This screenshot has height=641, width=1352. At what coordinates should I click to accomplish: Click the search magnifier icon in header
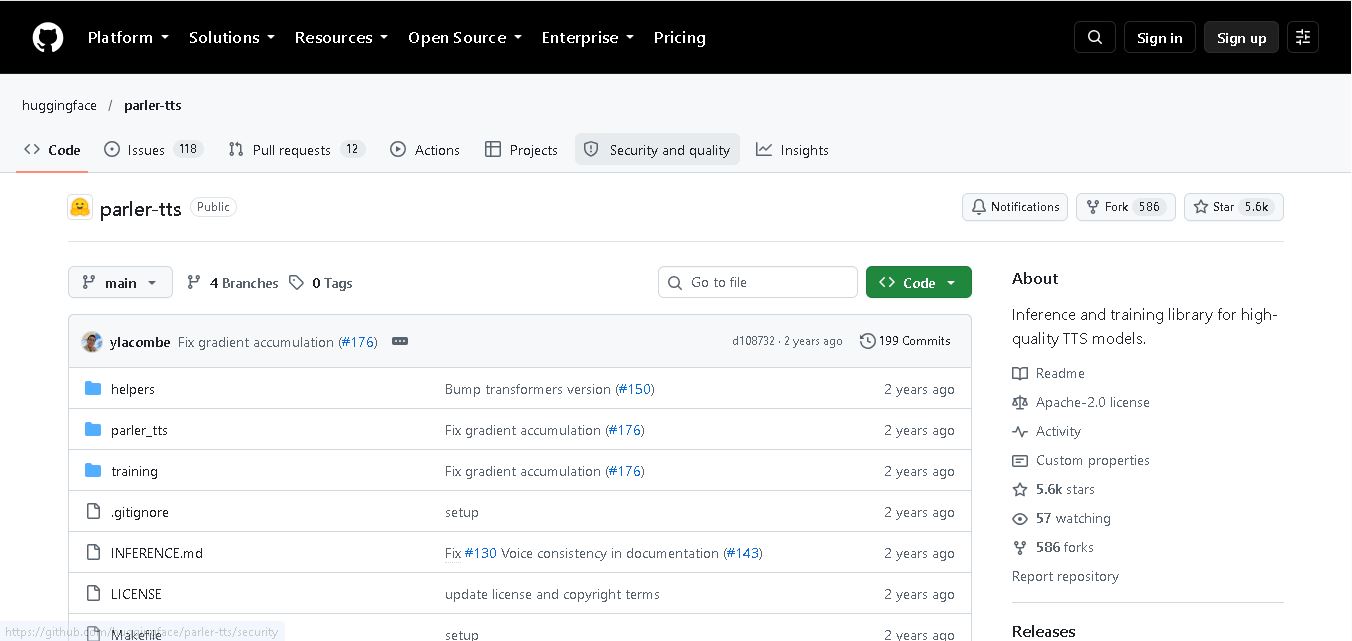point(1095,37)
